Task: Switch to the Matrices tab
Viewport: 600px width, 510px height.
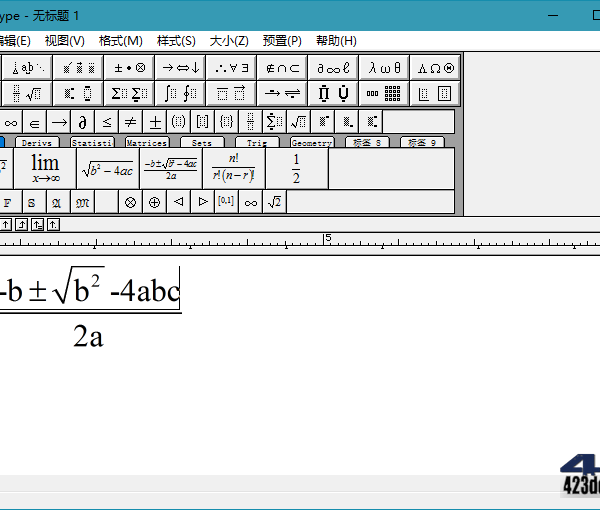Action: coord(146,143)
